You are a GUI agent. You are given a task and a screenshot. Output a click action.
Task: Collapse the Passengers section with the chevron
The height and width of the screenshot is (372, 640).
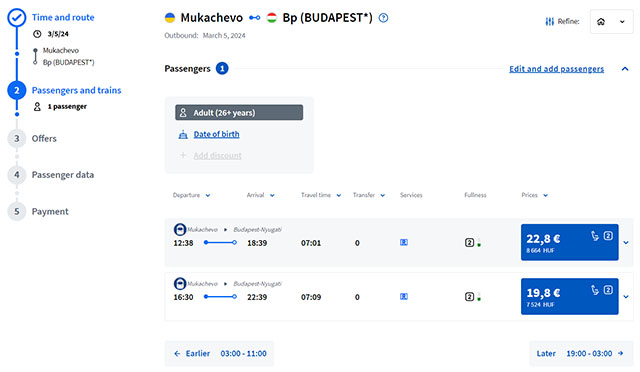(x=625, y=69)
